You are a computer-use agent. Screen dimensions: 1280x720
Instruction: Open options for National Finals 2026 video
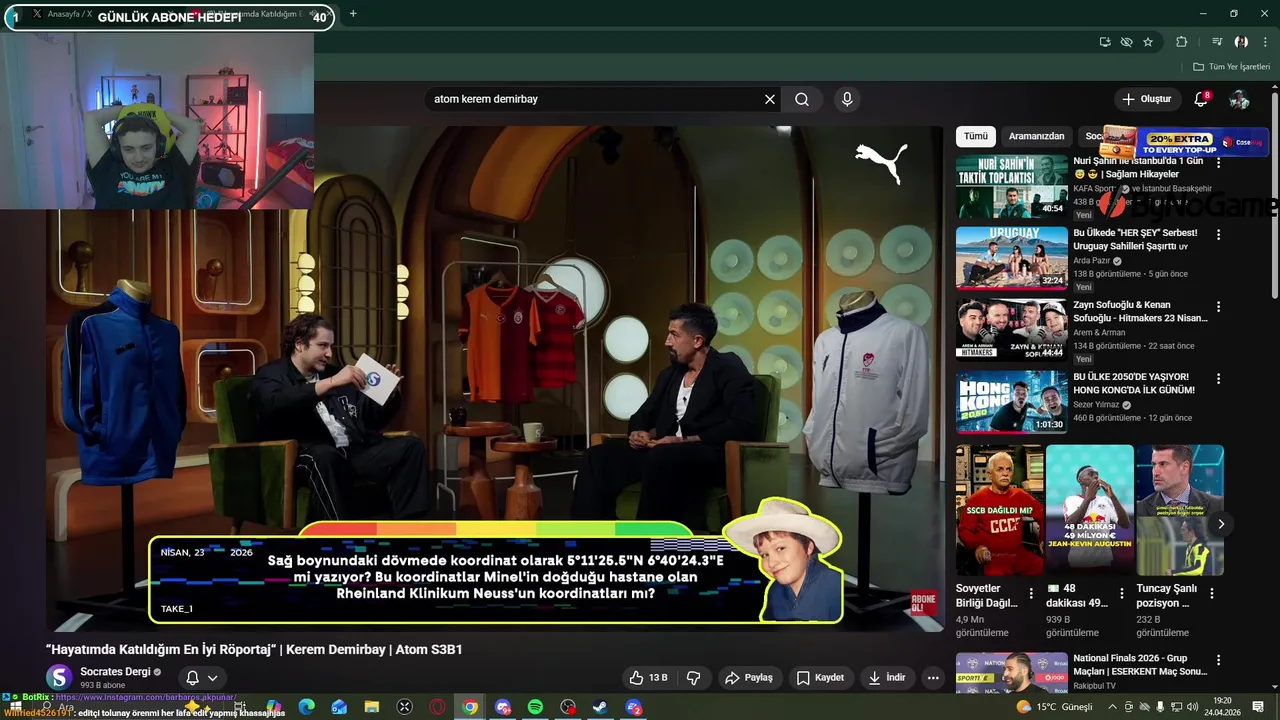coord(1218,661)
